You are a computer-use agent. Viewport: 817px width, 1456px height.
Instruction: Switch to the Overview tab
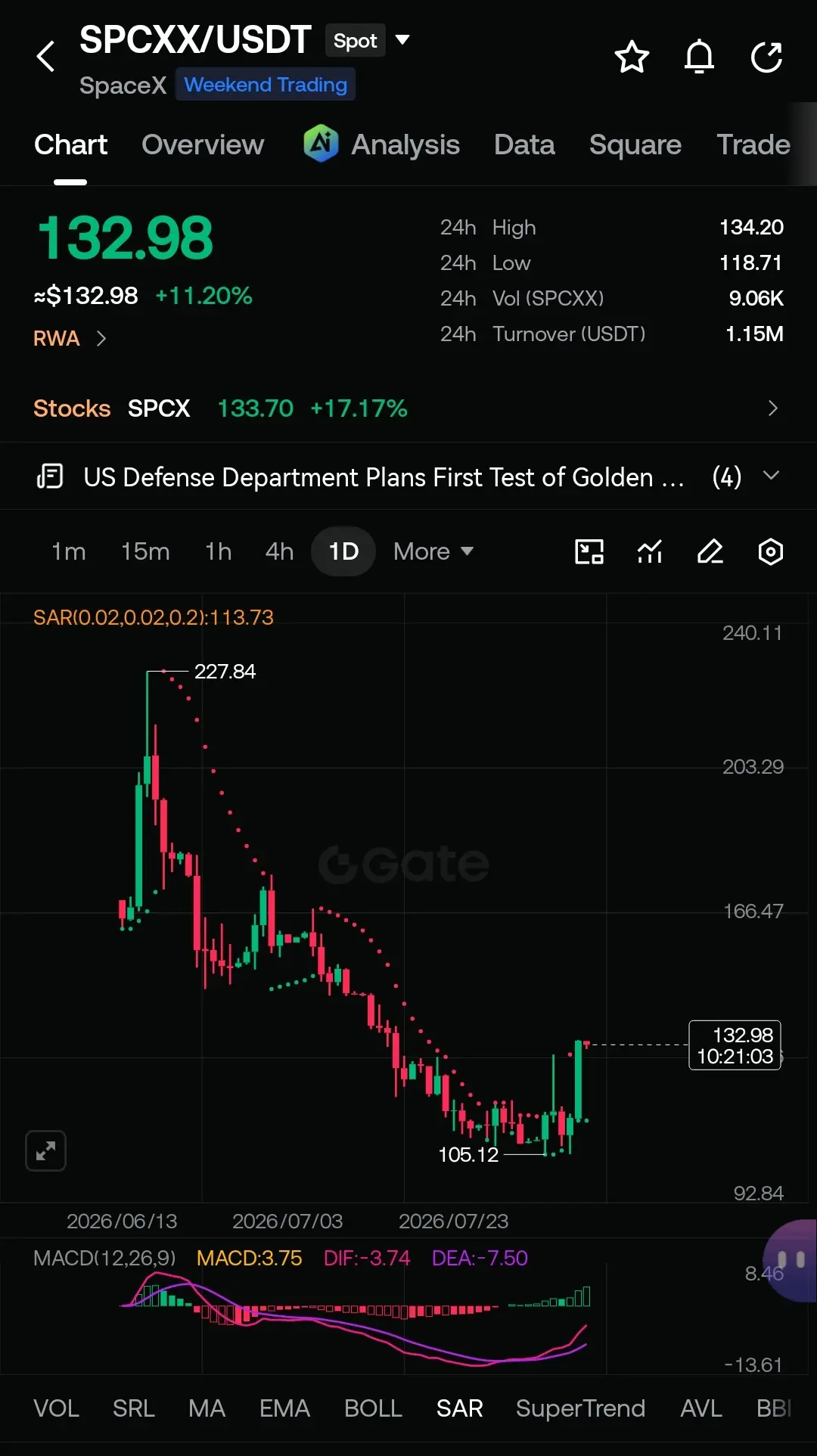[203, 144]
